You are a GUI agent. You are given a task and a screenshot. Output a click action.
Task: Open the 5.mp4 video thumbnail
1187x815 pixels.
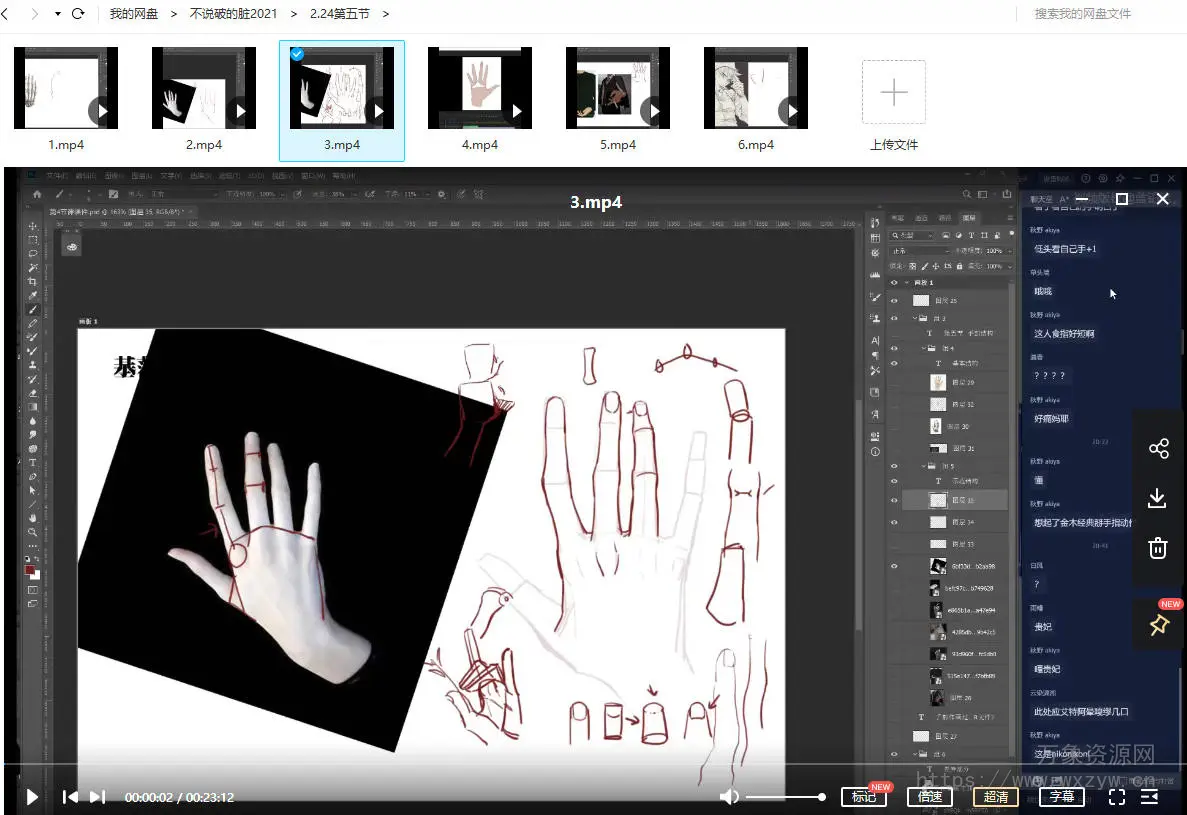click(x=617, y=87)
